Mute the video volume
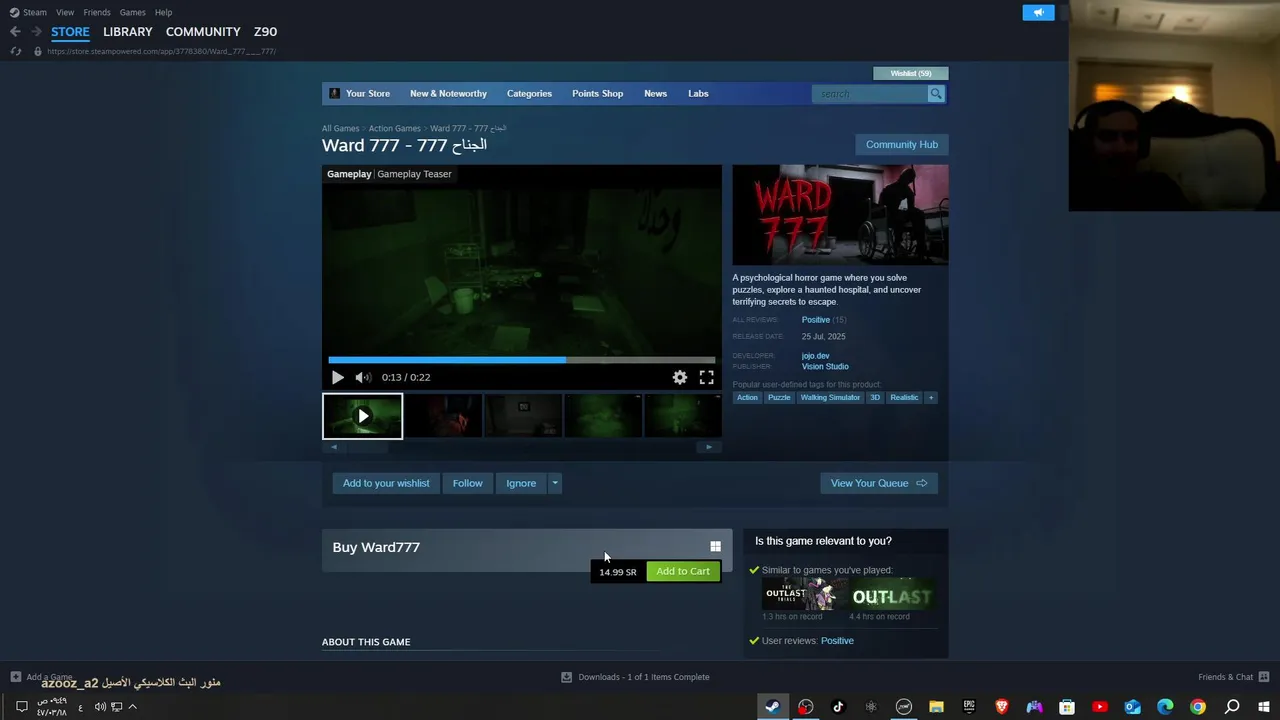 (363, 377)
